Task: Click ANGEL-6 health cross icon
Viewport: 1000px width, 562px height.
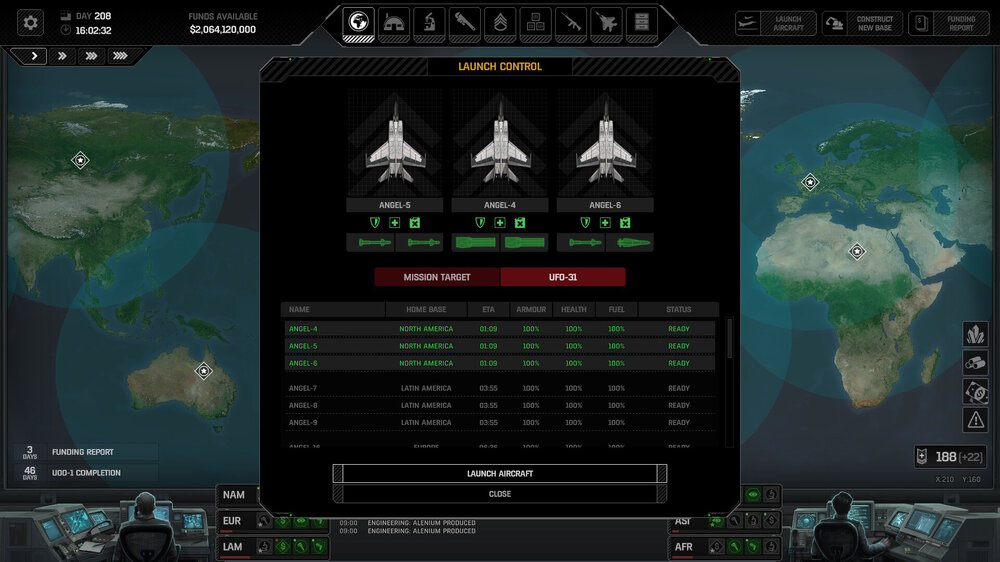Action: pos(605,223)
